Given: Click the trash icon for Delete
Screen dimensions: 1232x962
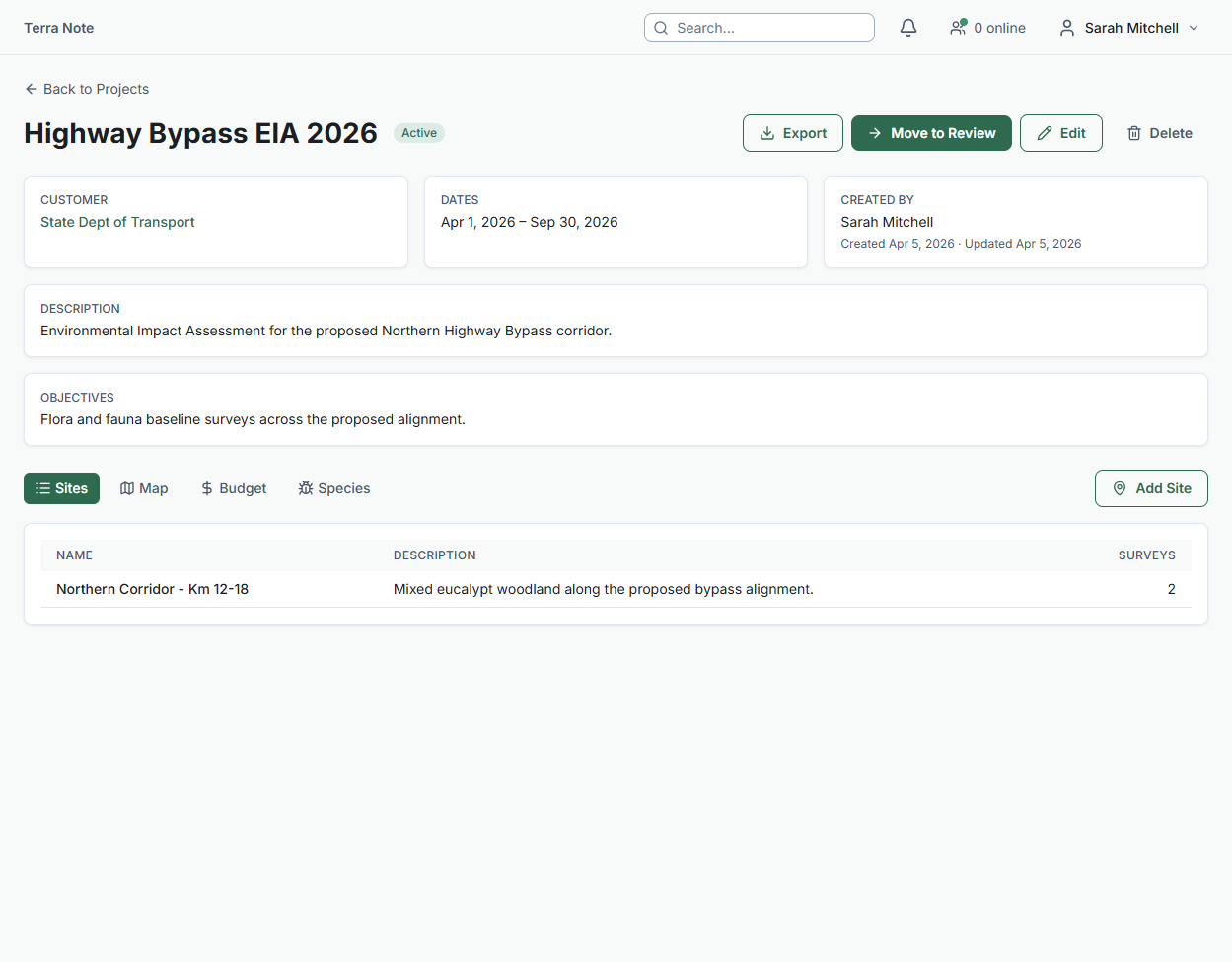Looking at the screenshot, I should point(1134,133).
